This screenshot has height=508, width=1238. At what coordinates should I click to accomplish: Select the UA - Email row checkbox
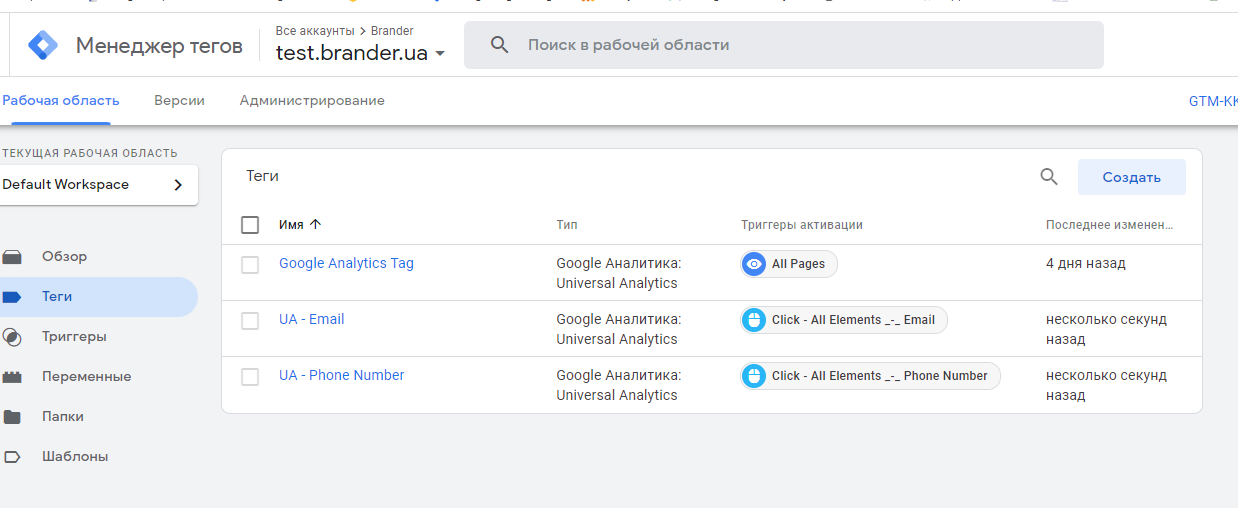(250, 321)
